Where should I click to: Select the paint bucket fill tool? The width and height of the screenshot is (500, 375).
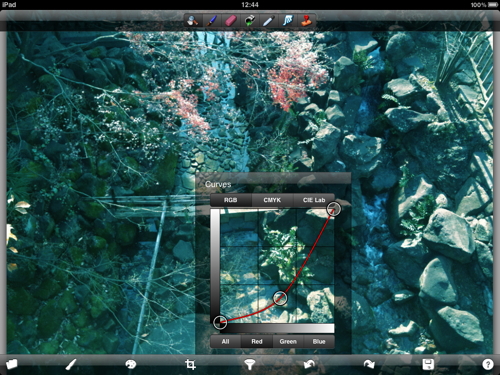point(249,21)
